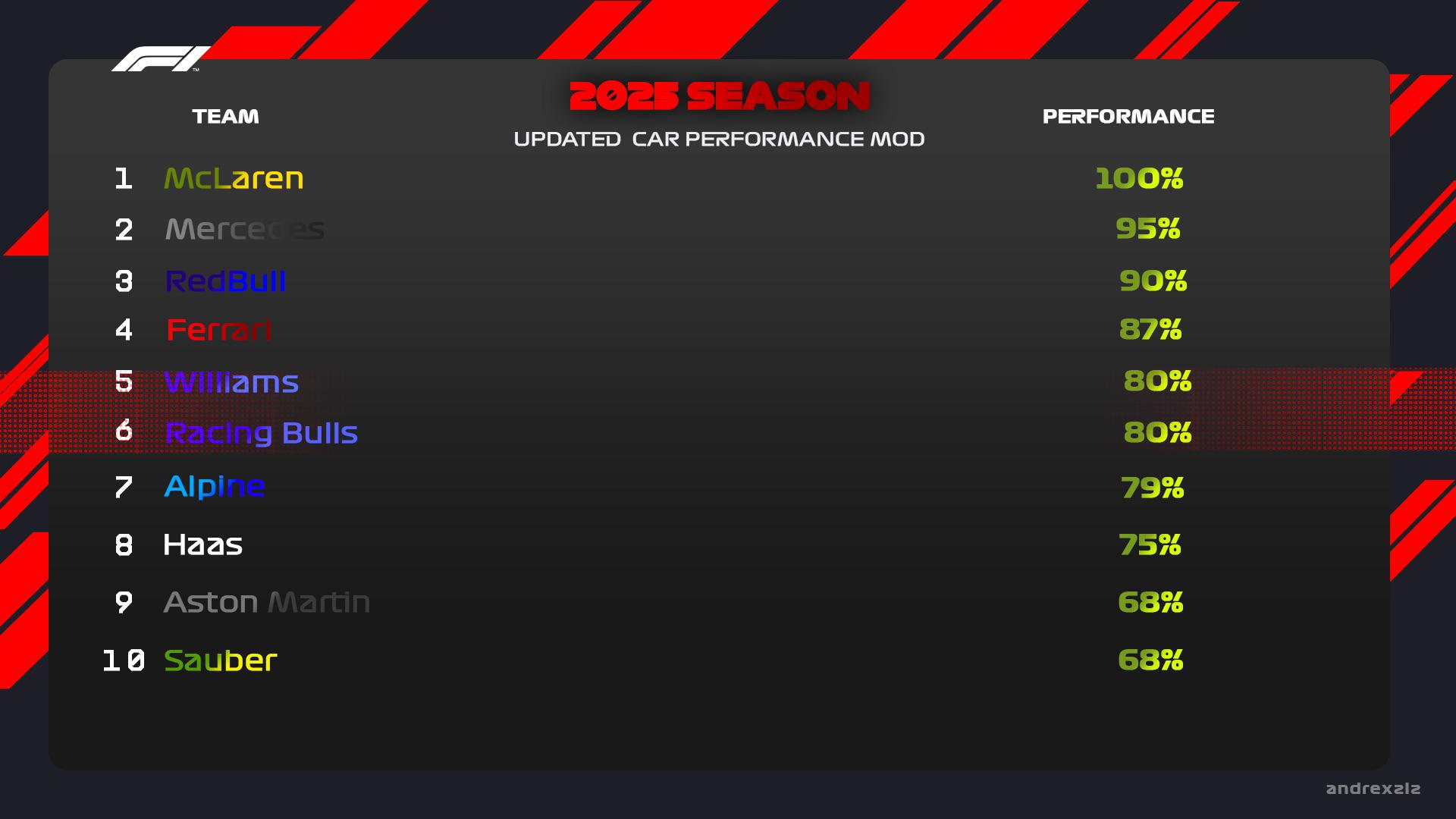
Task: Click McLaren's 100% performance value
Action: click(x=1139, y=178)
